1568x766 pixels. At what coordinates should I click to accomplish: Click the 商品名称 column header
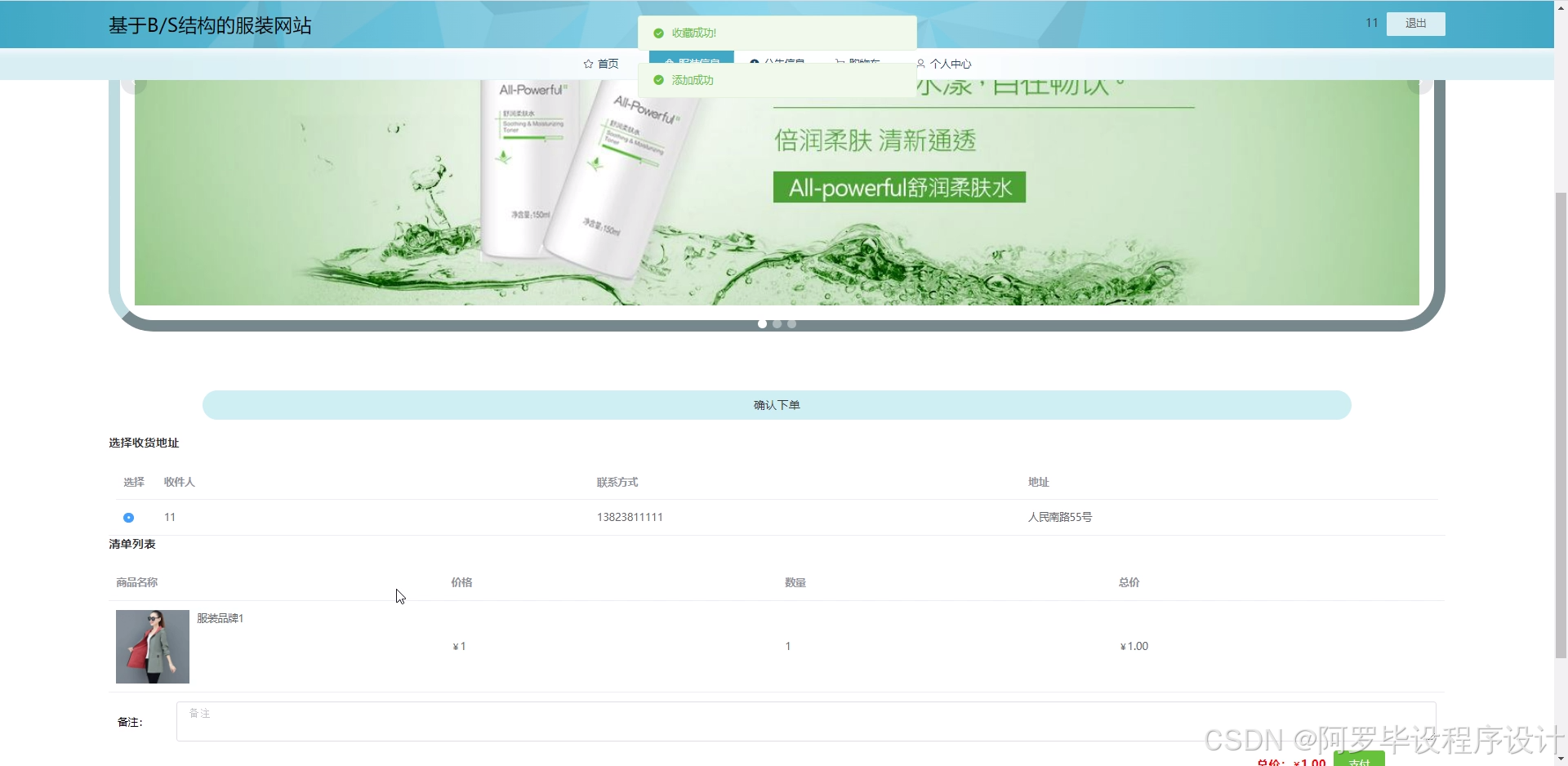(x=137, y=582)
